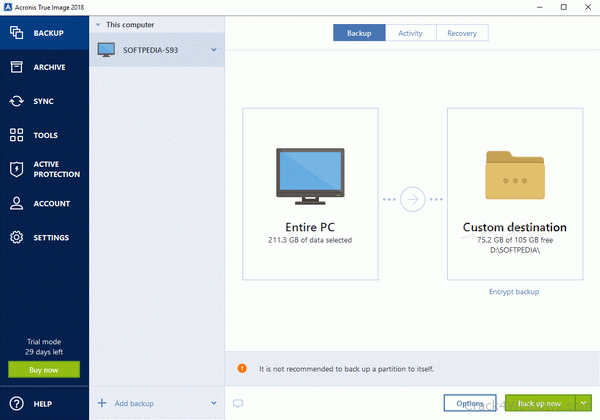
Task: Expand the SOFTPEDIA-S93 backup chevron
Action: tap(214, 50)
